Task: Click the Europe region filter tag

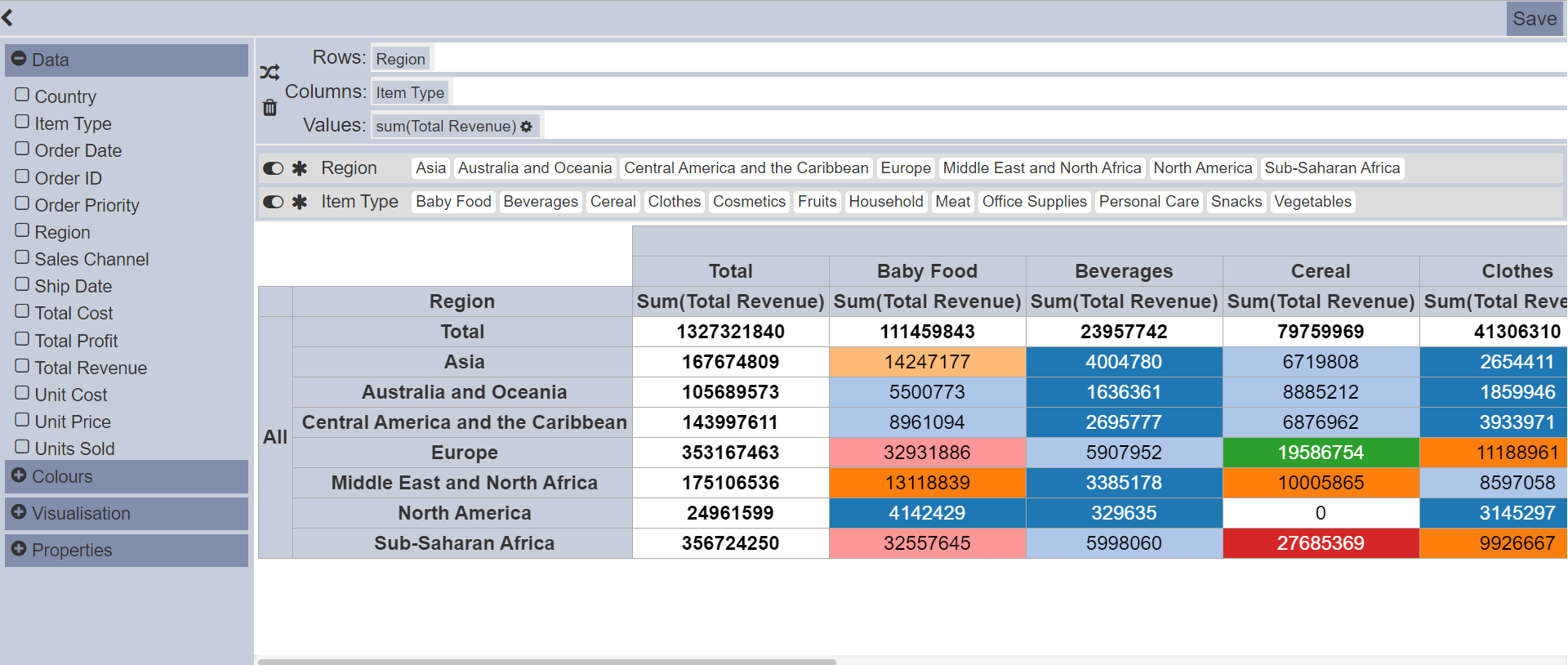Action: coord(906,168)
